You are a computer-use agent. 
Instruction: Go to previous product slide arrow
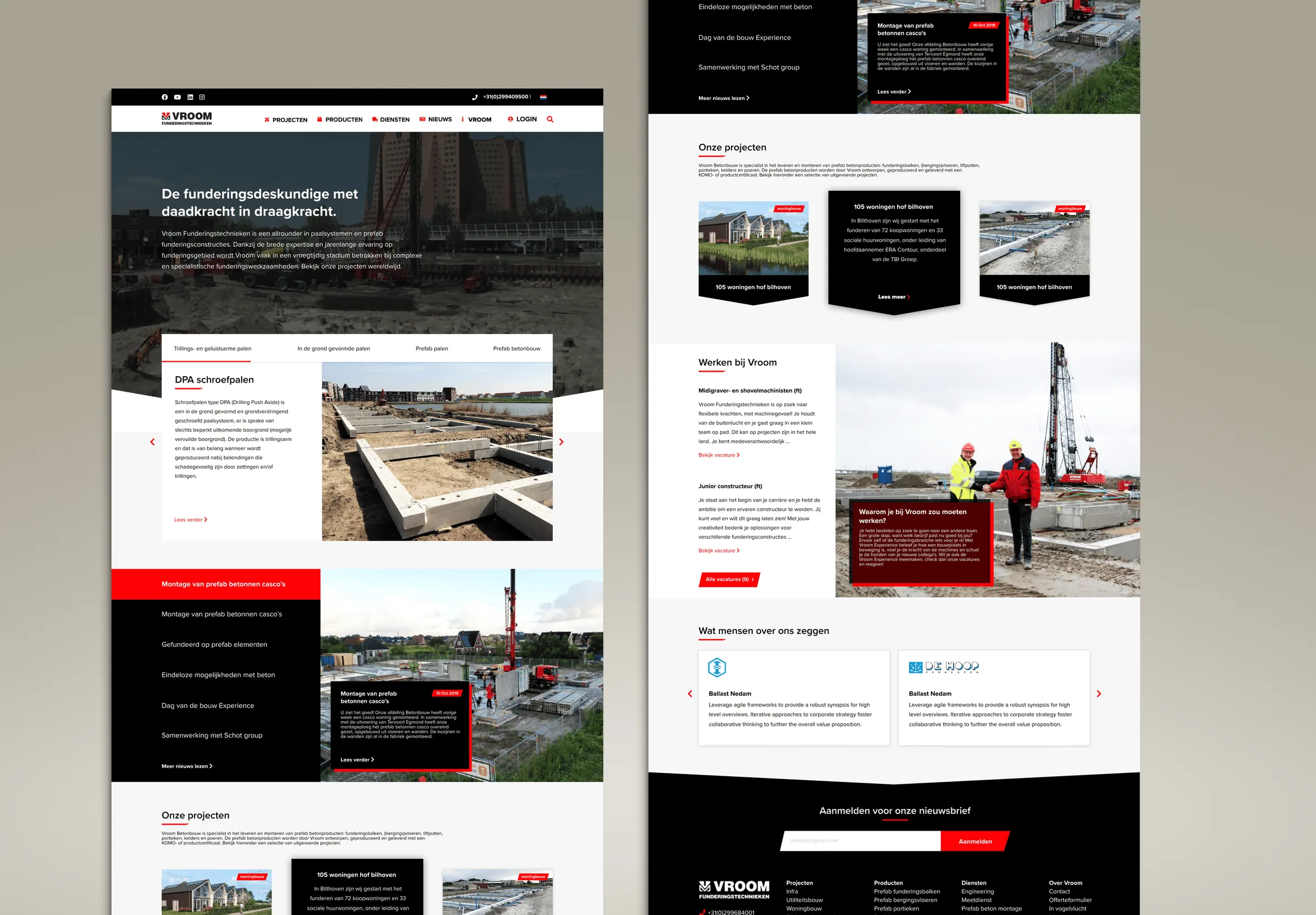(152, 442)
